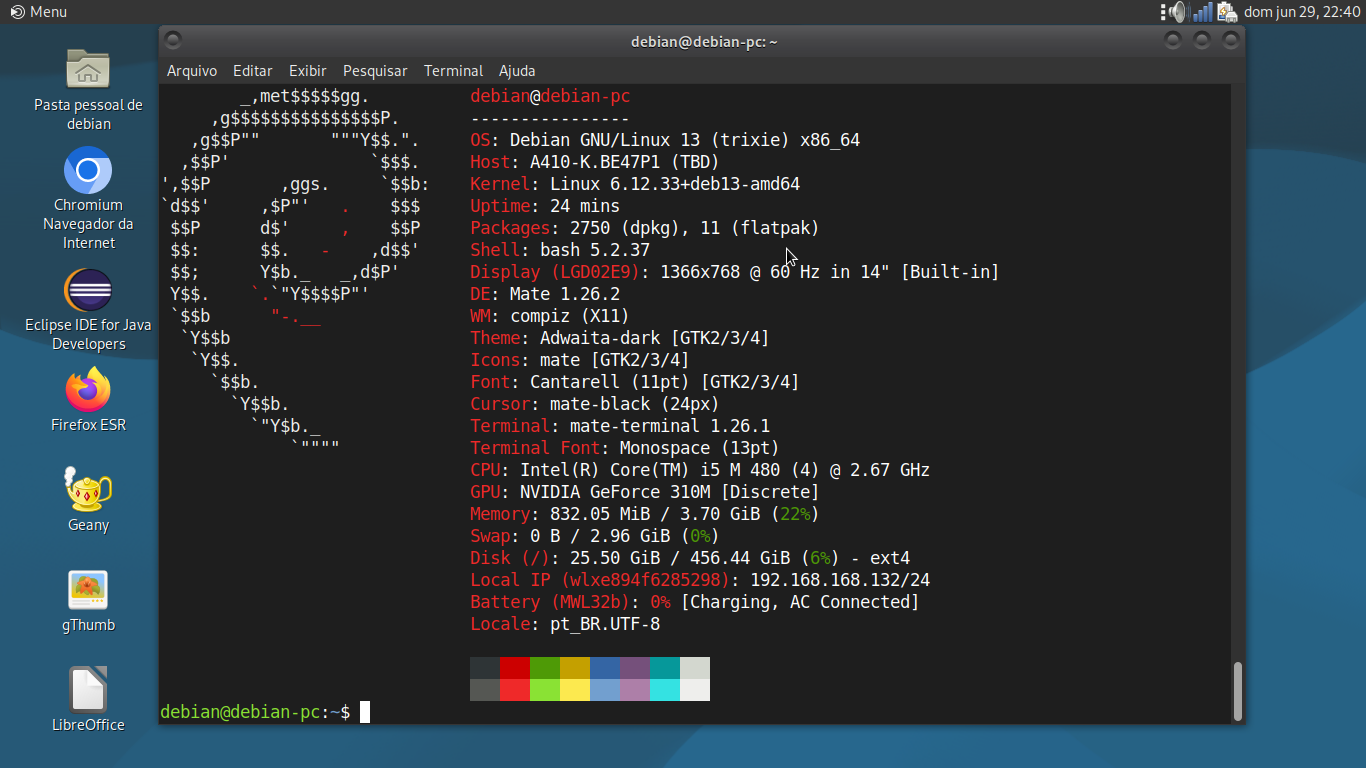Click the Font: Cantarell (11pt) line
This screenshot has width=1366, height=768.
pos(635,382)
